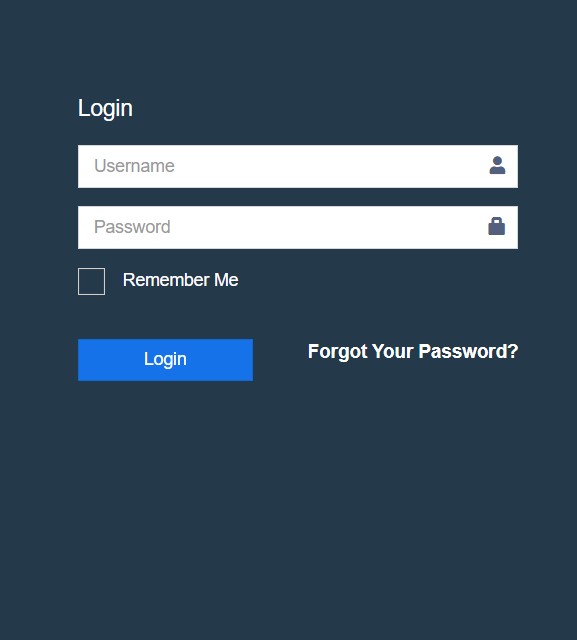Enable the Remember Me option box
Screen dimensions: 577x640
pos(91,281)
